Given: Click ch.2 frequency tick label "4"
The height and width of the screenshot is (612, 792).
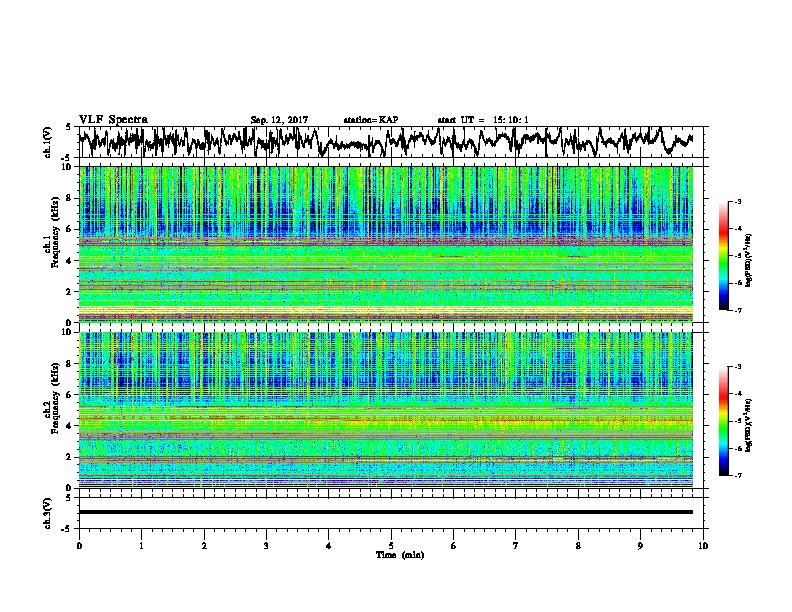Looking at the screenshot, I should tap(69, 426).
